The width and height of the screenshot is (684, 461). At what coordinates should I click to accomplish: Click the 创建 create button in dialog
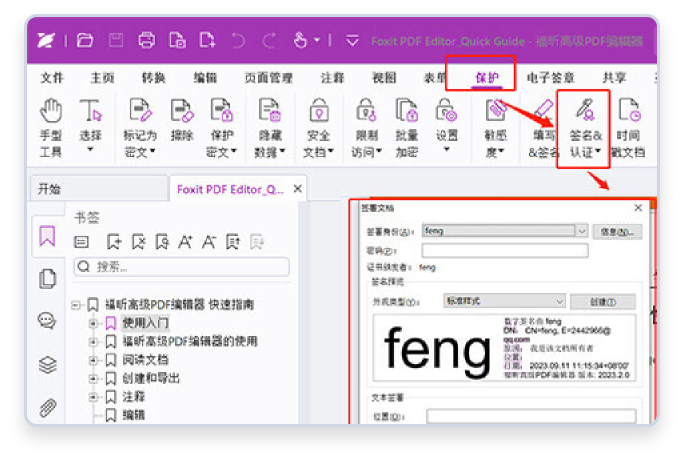(603, 302)
